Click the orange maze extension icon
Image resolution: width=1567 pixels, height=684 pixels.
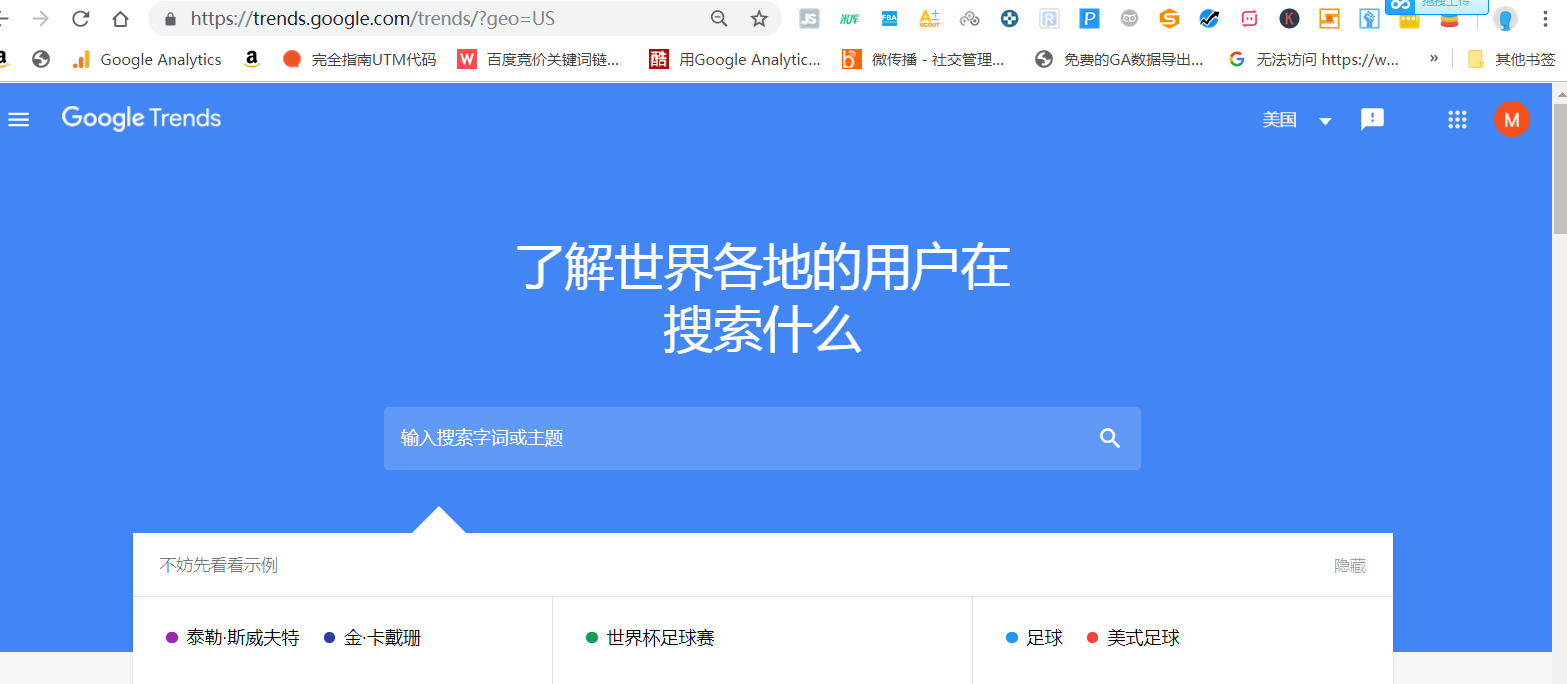pyautogui.click(x=1329, y=18)
